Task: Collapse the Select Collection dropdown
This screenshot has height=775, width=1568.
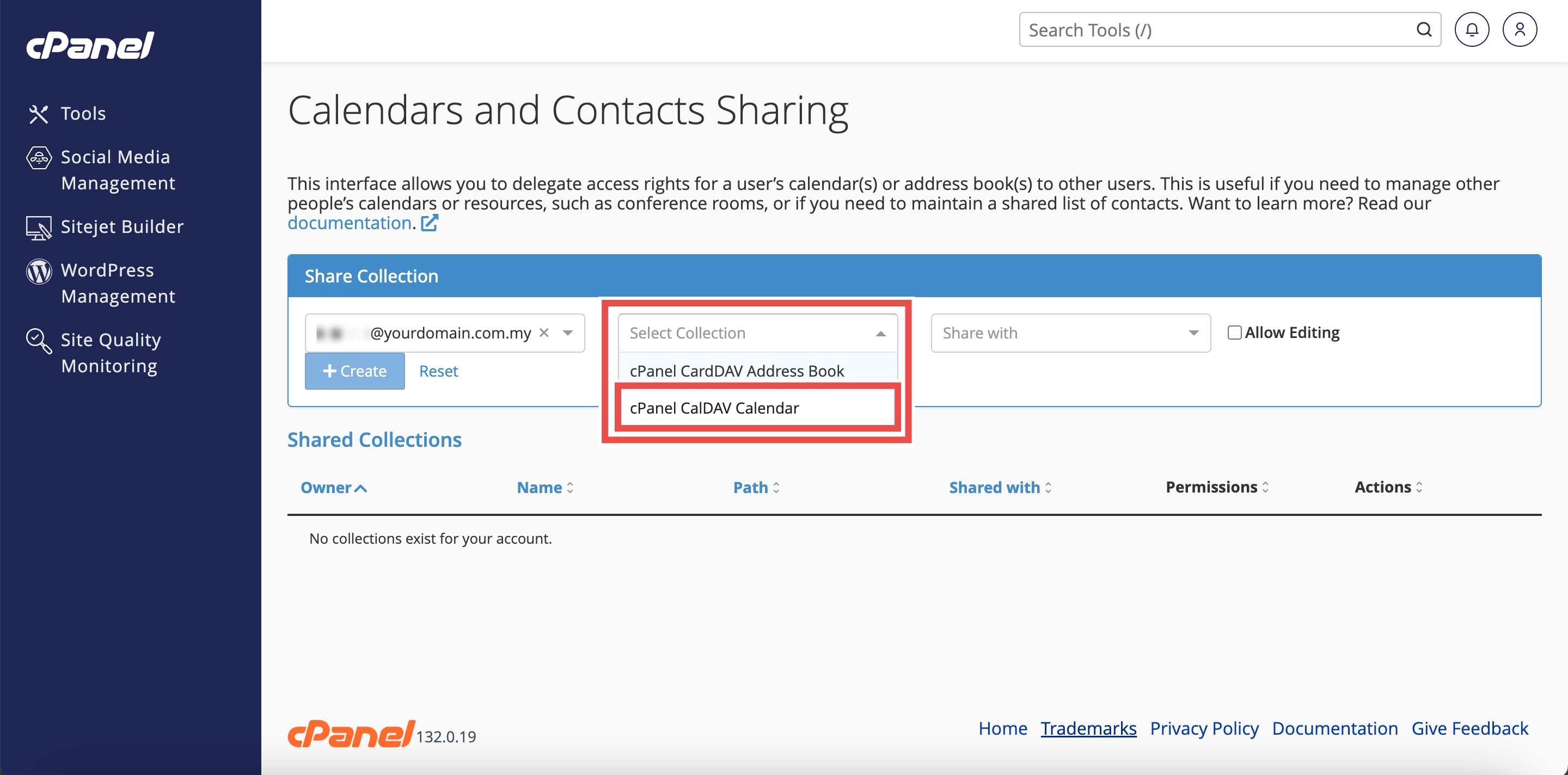Action: [x=880, y=334]
